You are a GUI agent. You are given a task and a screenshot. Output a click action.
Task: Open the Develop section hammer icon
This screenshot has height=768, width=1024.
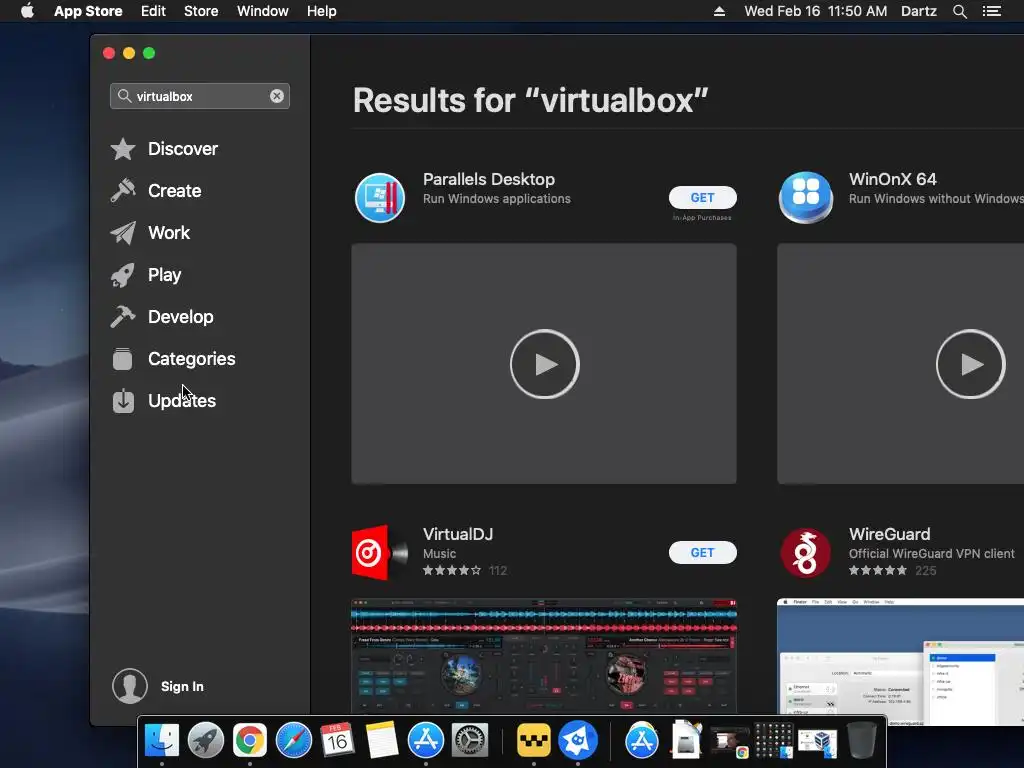[x=123, y=317]
